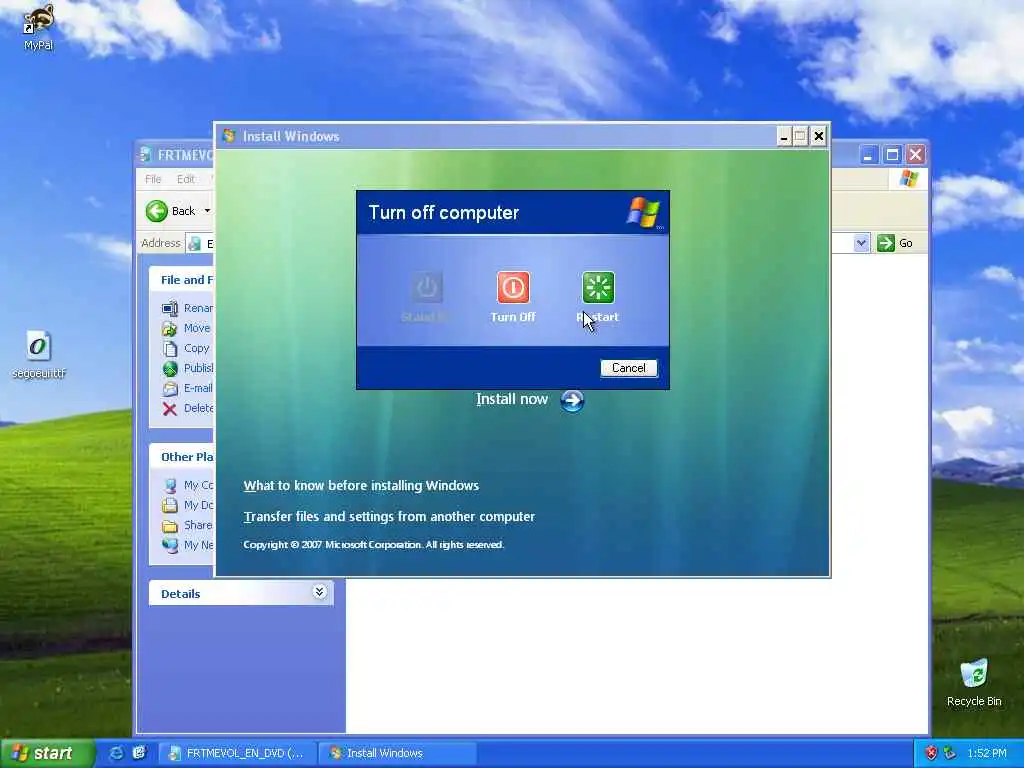Click the My Computer icon in Other Places

coord(170,485)
